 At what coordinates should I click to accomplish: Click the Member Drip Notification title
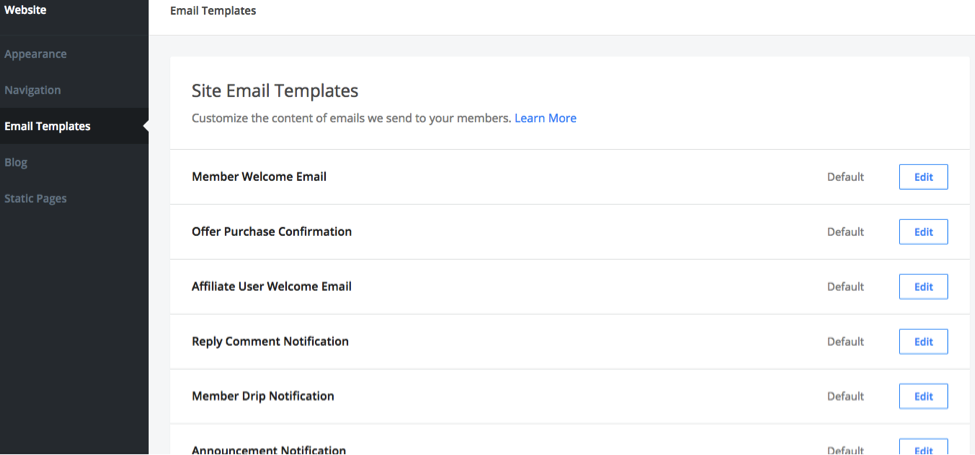tap(263, 396)
